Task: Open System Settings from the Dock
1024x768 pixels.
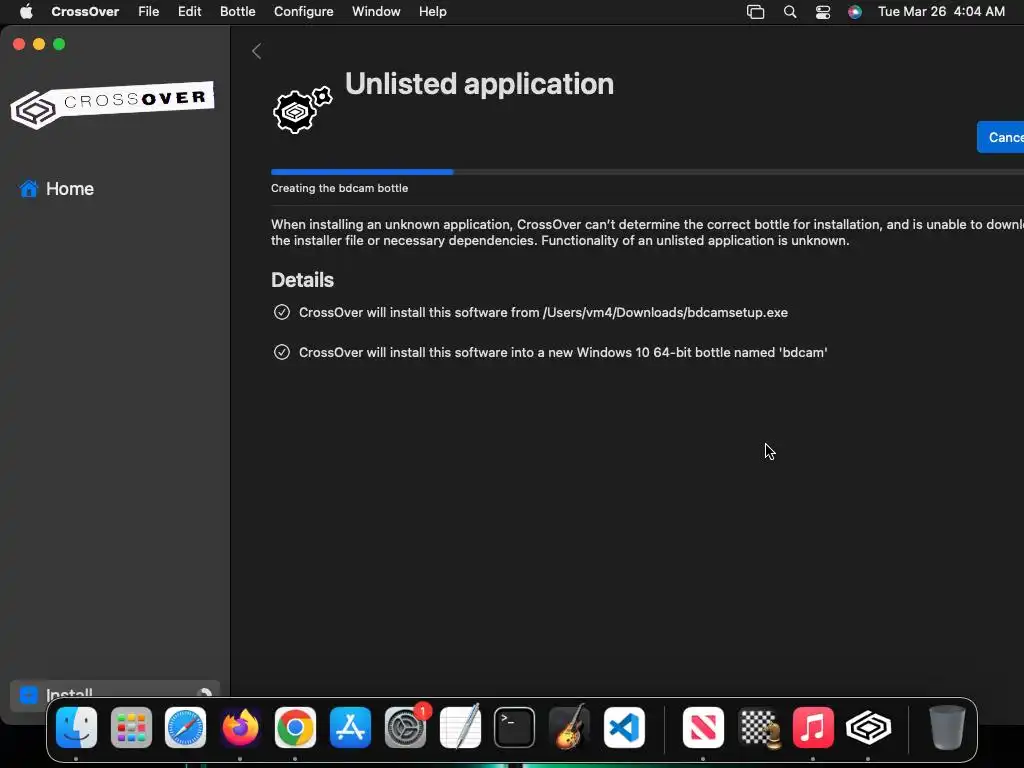Action: (406, 727)
